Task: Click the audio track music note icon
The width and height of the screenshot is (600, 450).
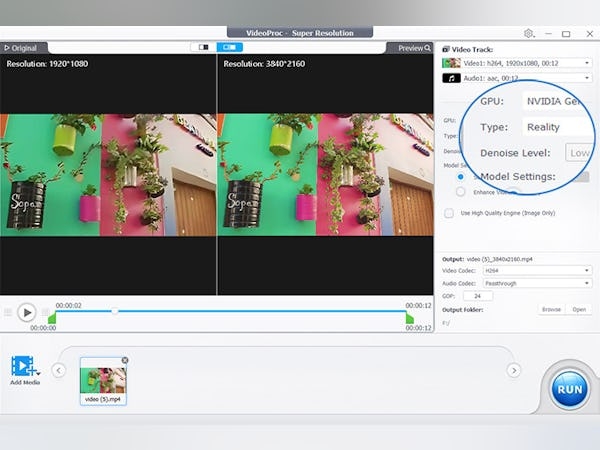Action: [x=451, y=78]
